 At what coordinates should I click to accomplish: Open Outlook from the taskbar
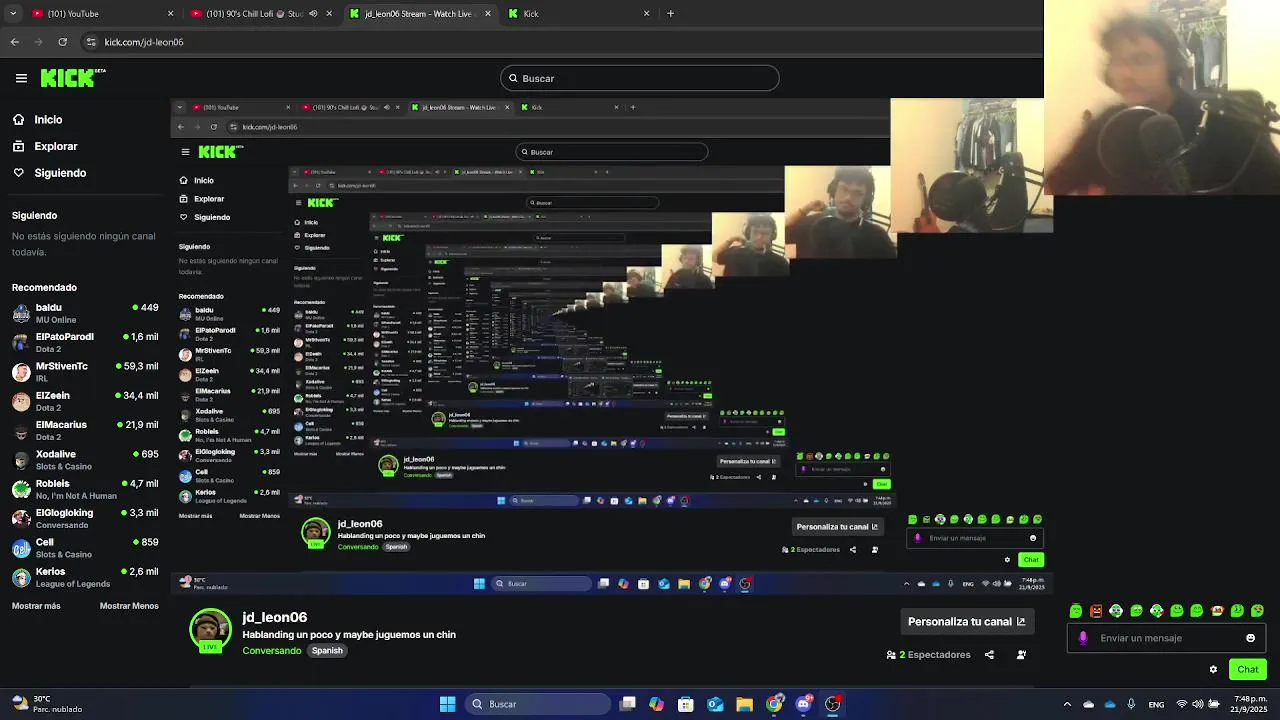[715, 704]
